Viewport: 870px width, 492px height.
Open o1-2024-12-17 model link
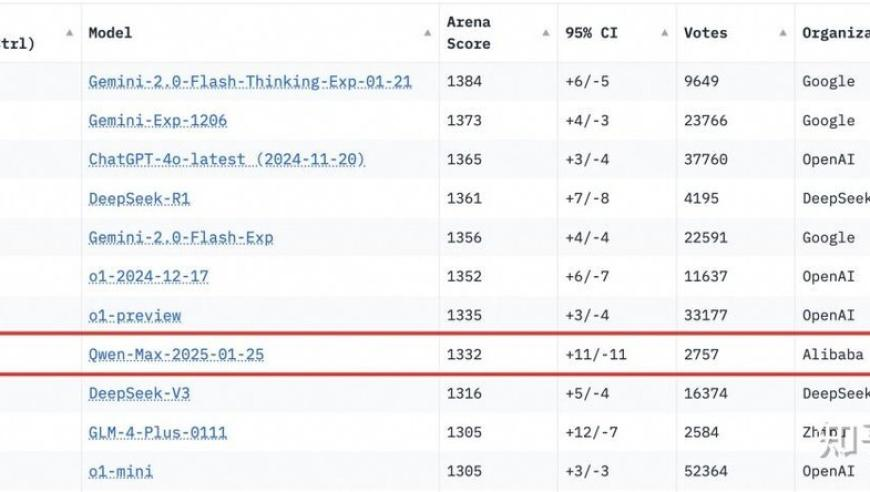(149, 276)
